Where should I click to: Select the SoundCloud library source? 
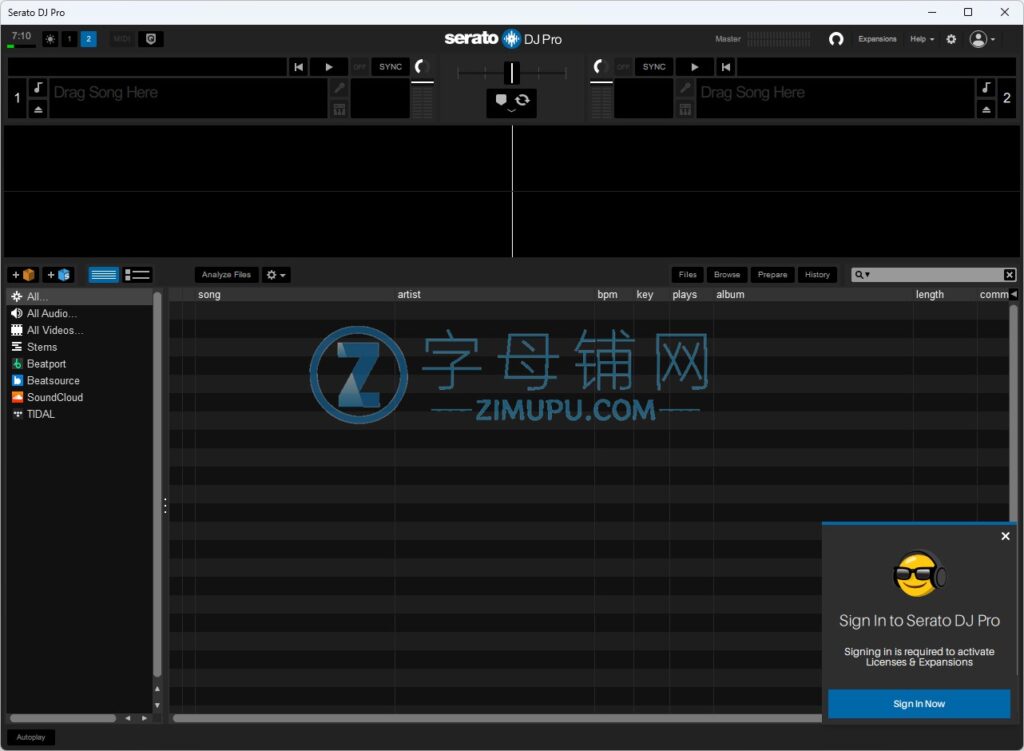click(54, 397)
